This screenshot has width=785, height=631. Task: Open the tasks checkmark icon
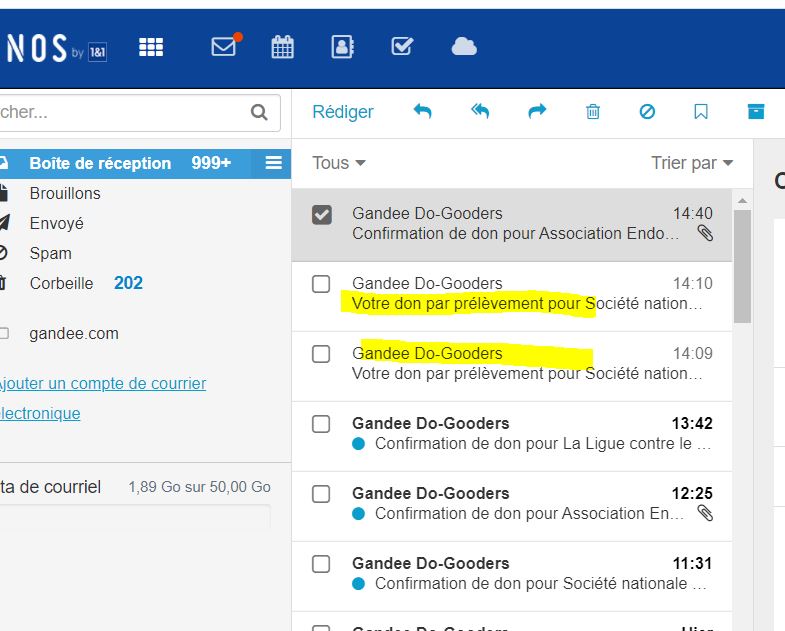coord(402,46)
